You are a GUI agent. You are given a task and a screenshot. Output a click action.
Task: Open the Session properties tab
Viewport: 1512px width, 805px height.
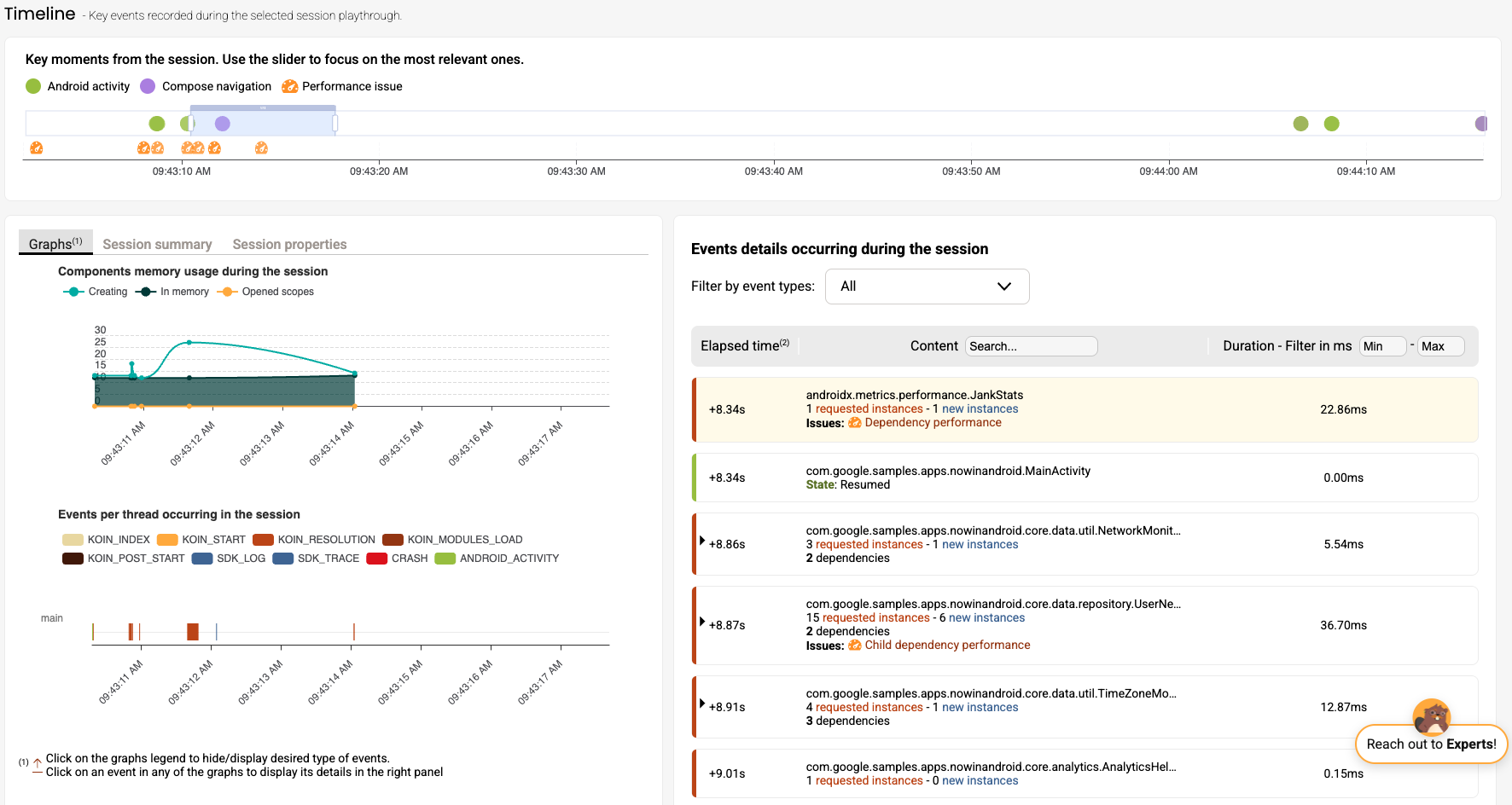point(289,245)
